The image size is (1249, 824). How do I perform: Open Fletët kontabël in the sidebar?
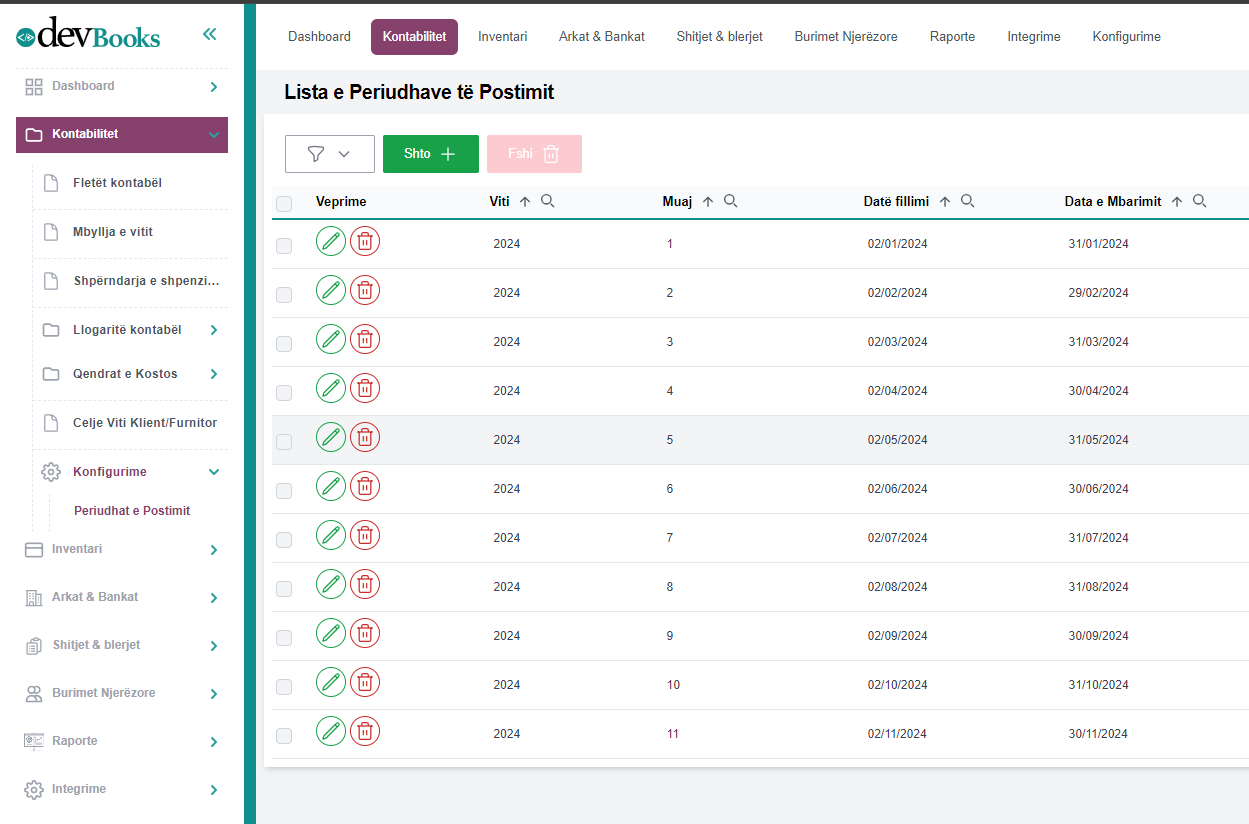coord(117,183)
